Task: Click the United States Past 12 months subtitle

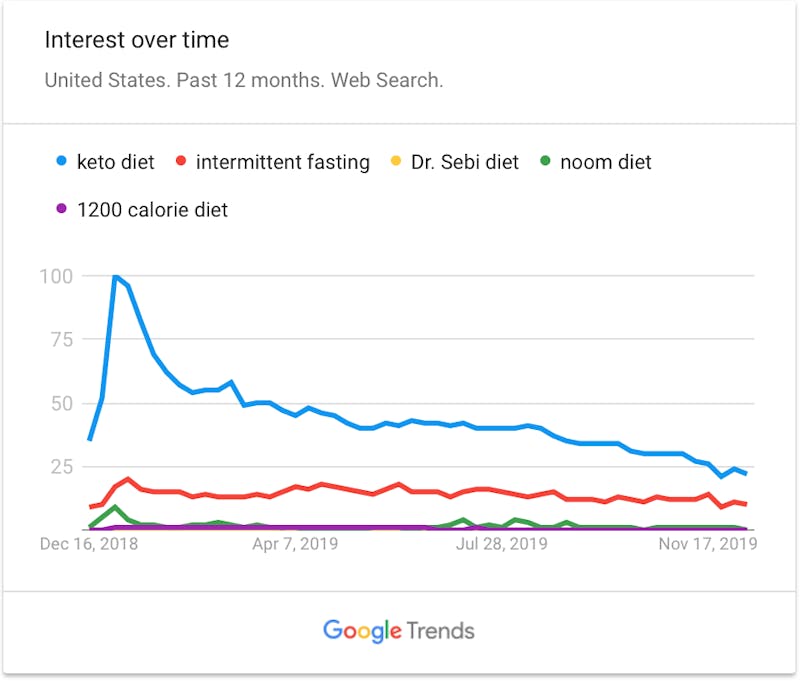Action: click(244, 80)
